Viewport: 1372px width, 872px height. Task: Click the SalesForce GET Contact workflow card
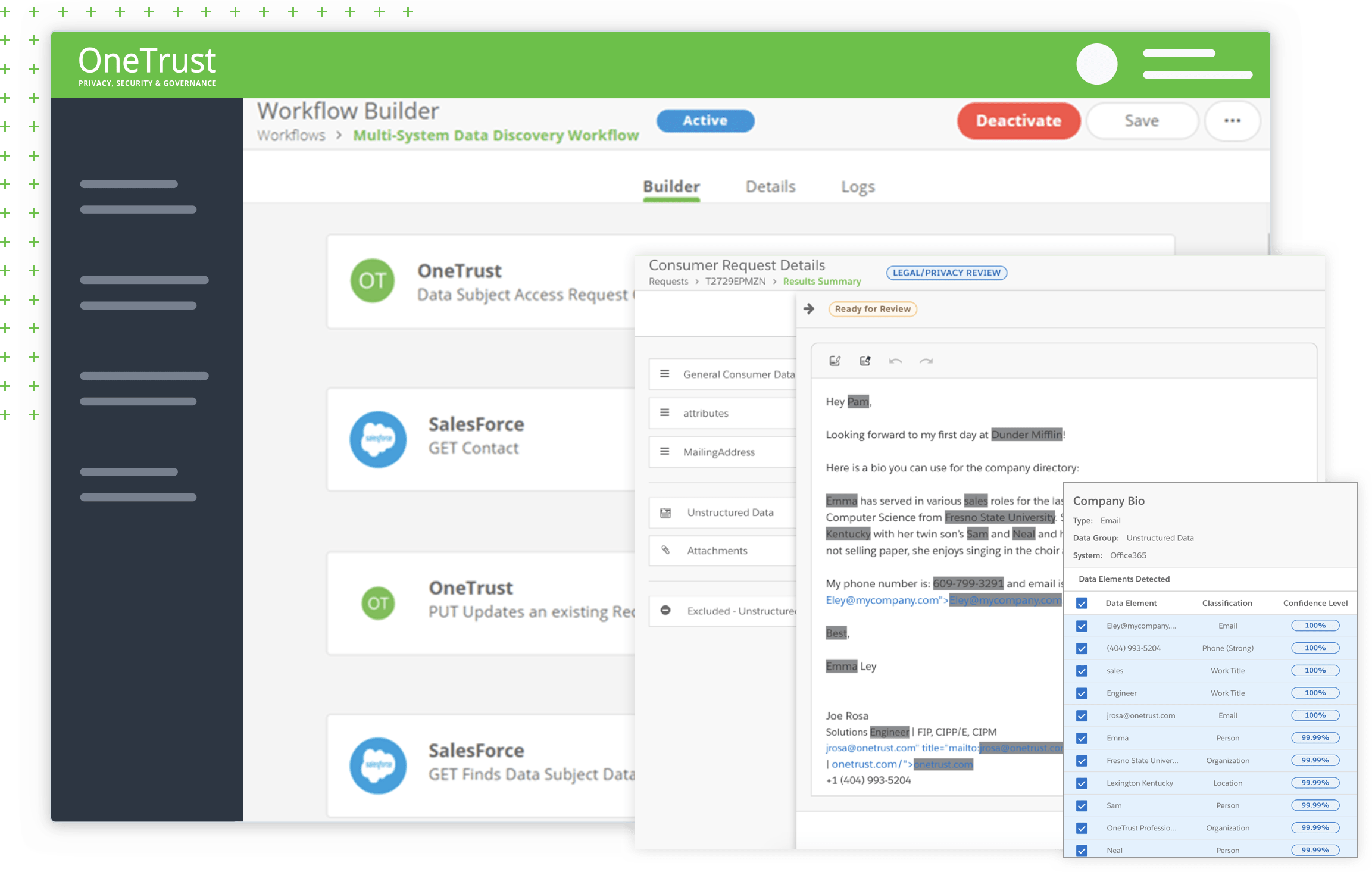coord(481,439)
